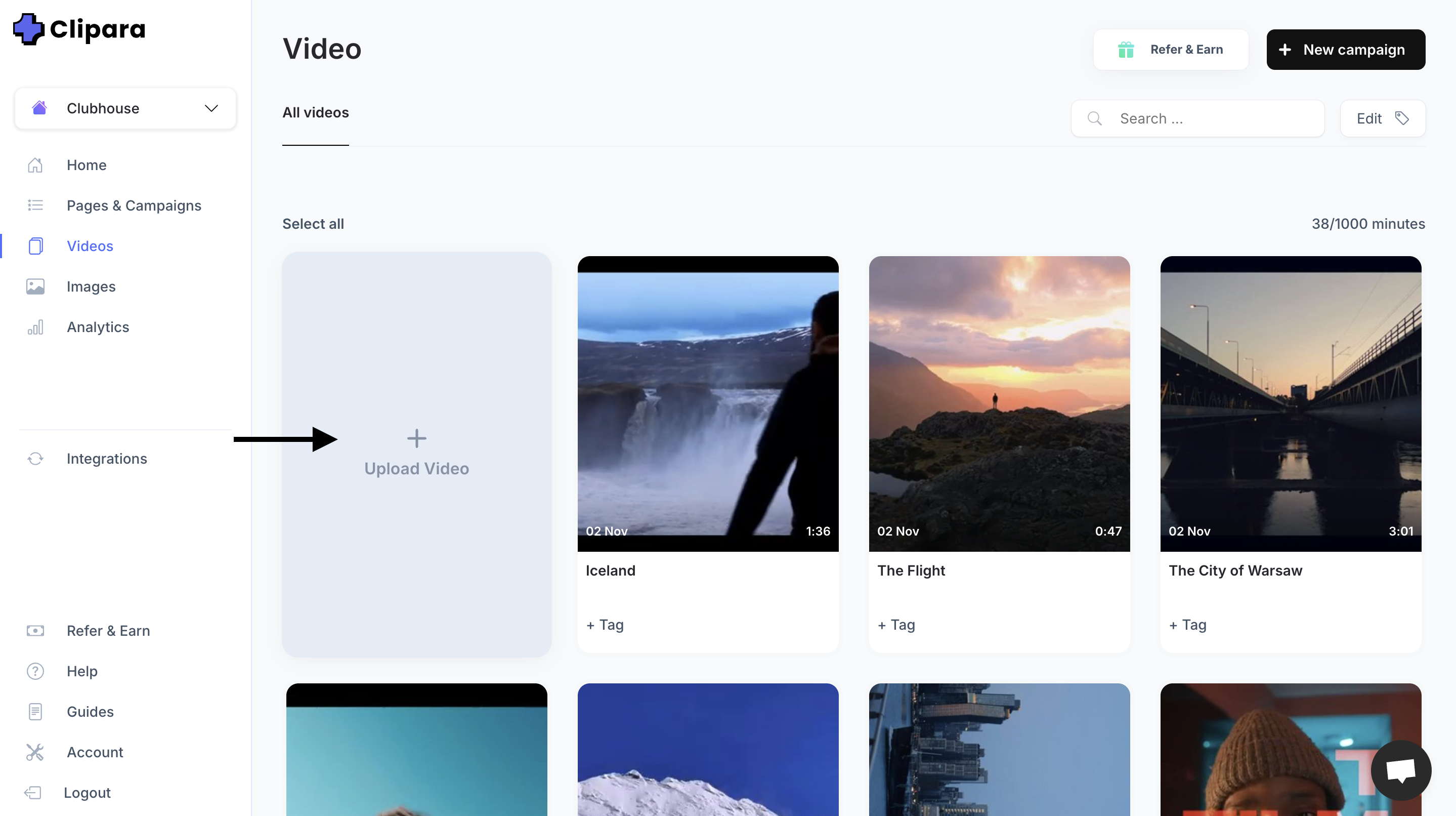Expand the workspace chevron arrow
The height and width of the screenshot is (816, 1456).
211,108
